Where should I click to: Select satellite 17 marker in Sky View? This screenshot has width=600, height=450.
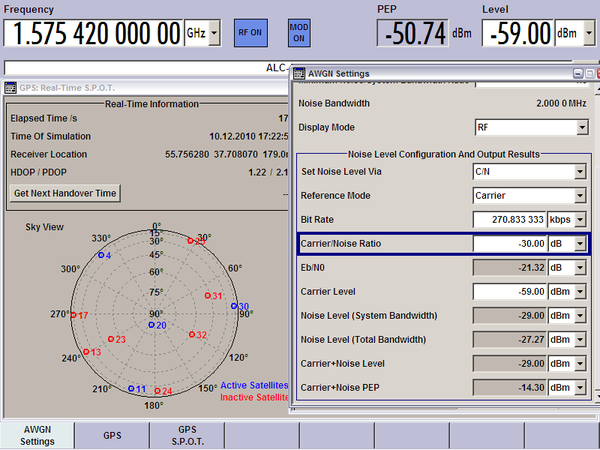pos(74,315)
